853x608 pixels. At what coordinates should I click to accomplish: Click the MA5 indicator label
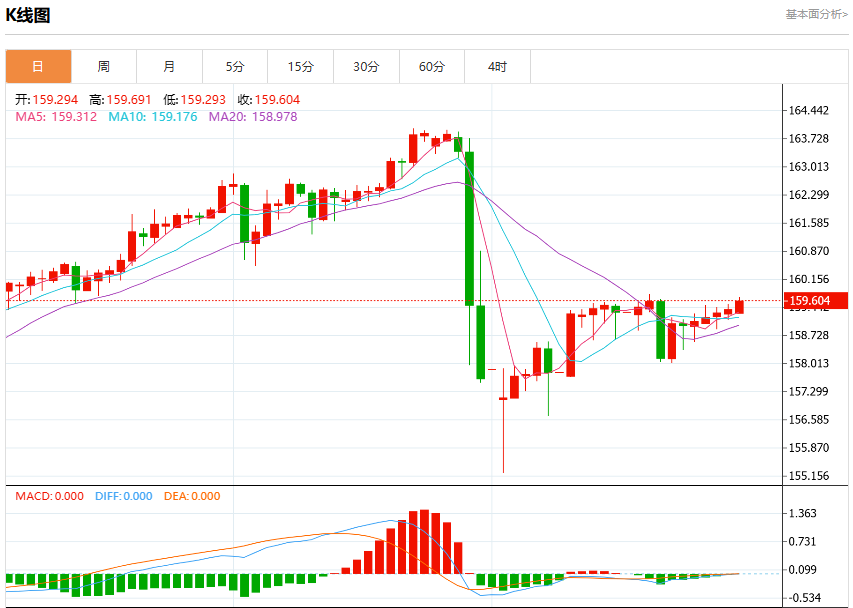[x=56, y=117]
